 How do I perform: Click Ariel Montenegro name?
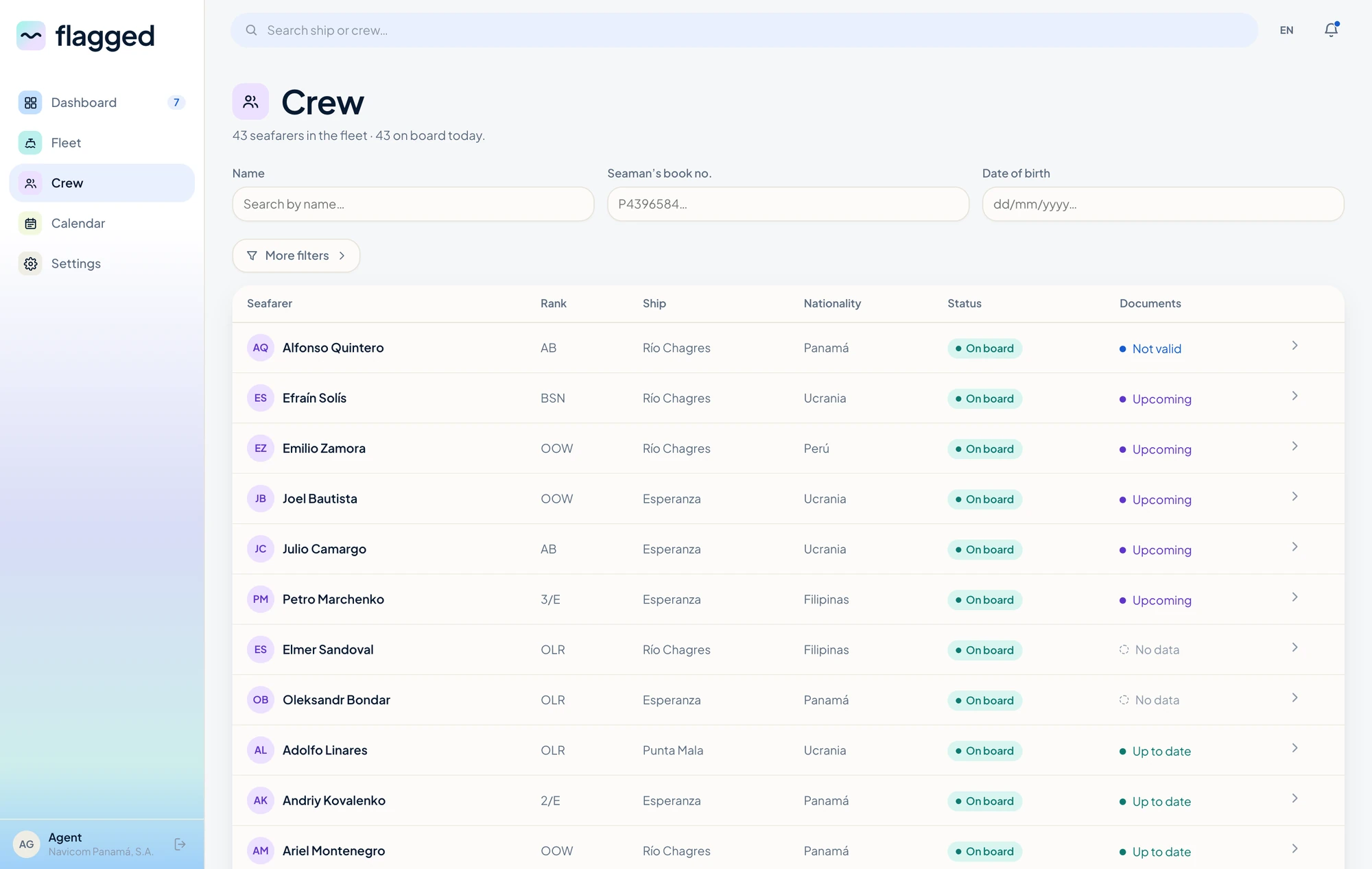tap(333, 851)
